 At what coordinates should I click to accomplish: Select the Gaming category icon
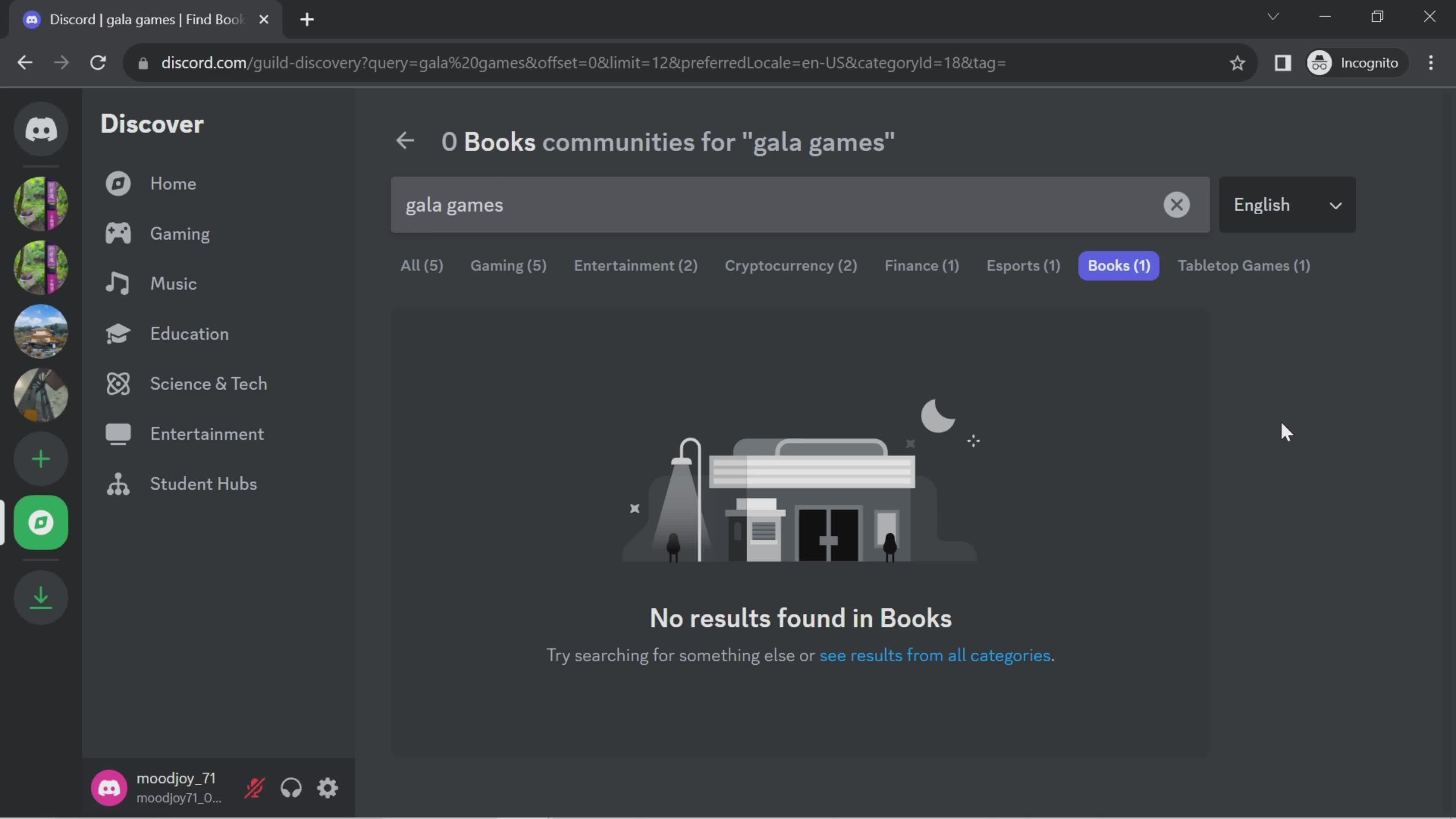click(117, 233)
